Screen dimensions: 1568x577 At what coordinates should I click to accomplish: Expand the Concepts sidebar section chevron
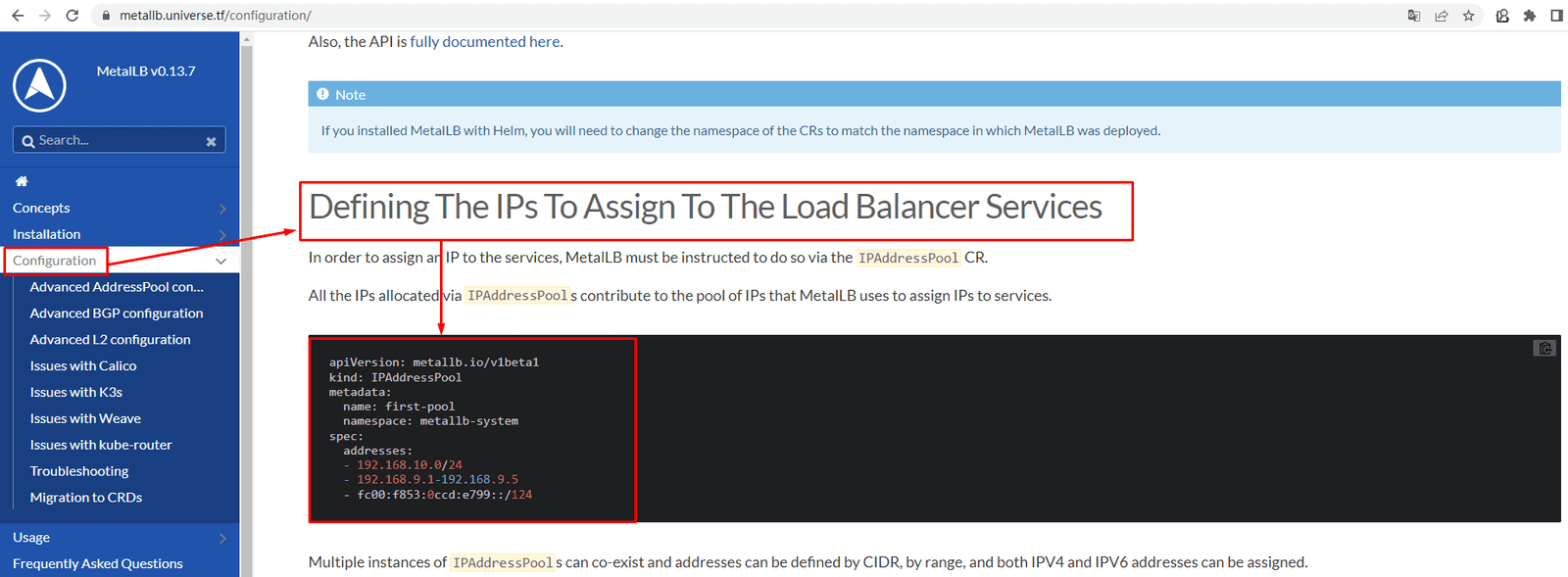pos(222,209)
